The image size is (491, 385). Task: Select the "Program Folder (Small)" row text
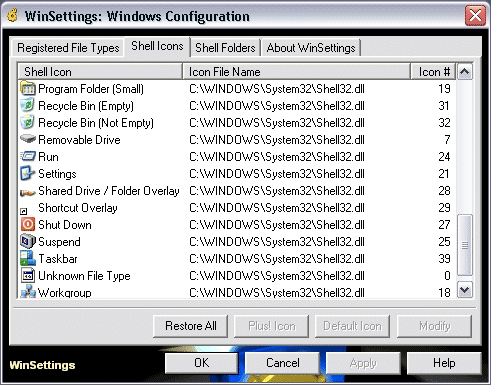[x=91, y=89]
